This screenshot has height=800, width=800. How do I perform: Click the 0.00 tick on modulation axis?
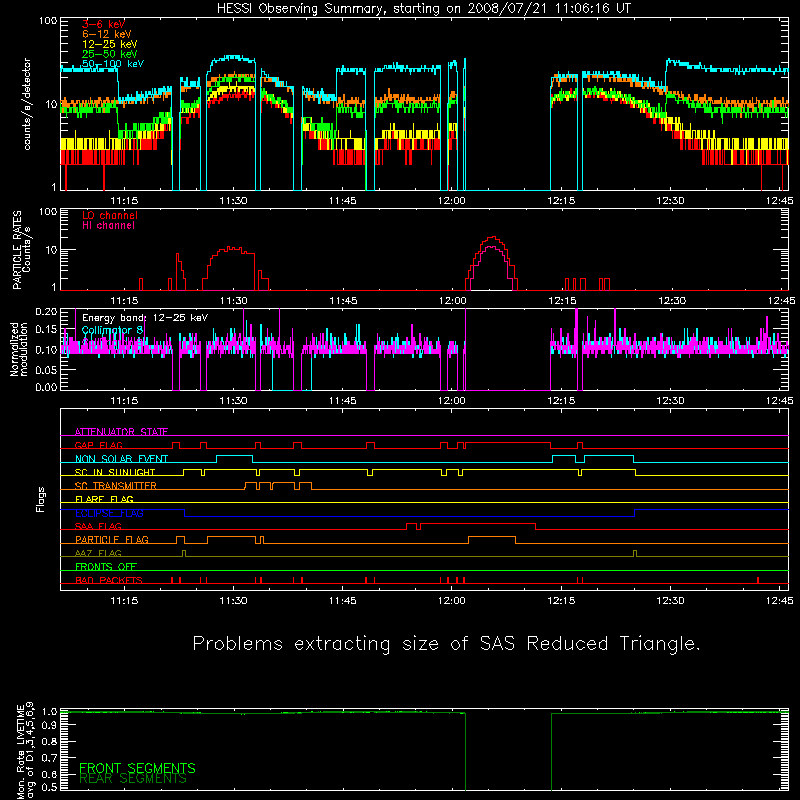click(x=47, y=387)
